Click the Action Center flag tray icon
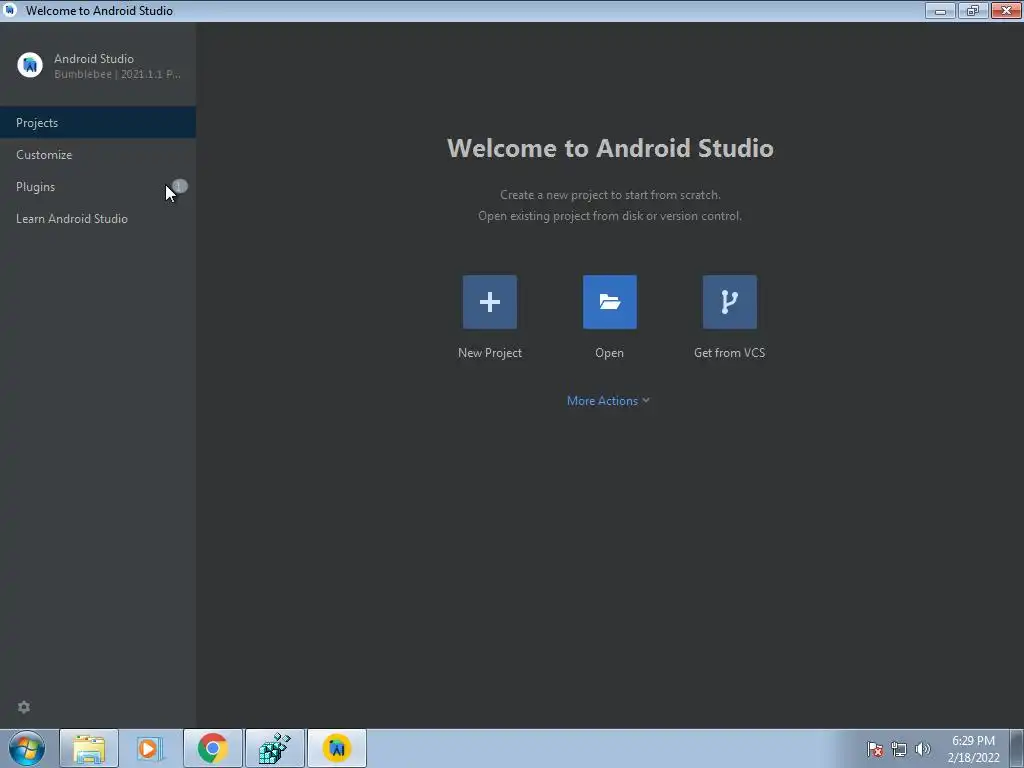The image size is (1024, 768). (x=875, y=749)
